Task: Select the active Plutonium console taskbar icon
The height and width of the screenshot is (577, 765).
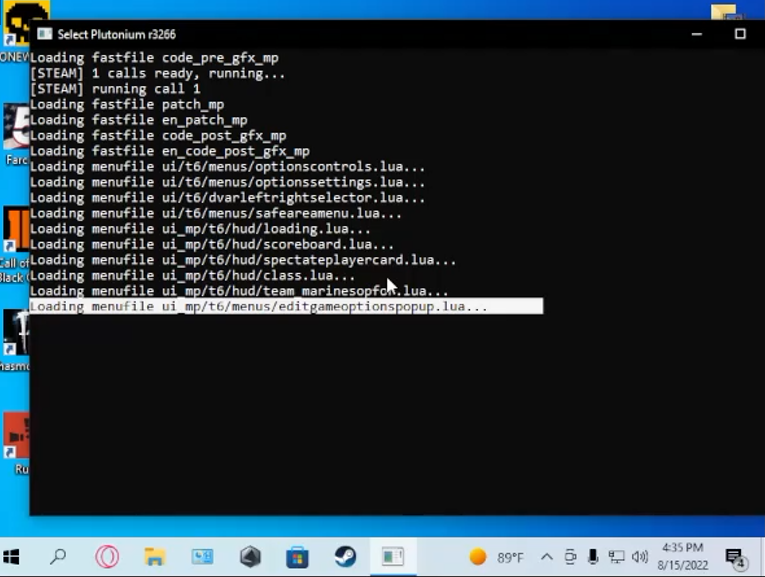Action: pyautogui.click(x=393, y=557)
